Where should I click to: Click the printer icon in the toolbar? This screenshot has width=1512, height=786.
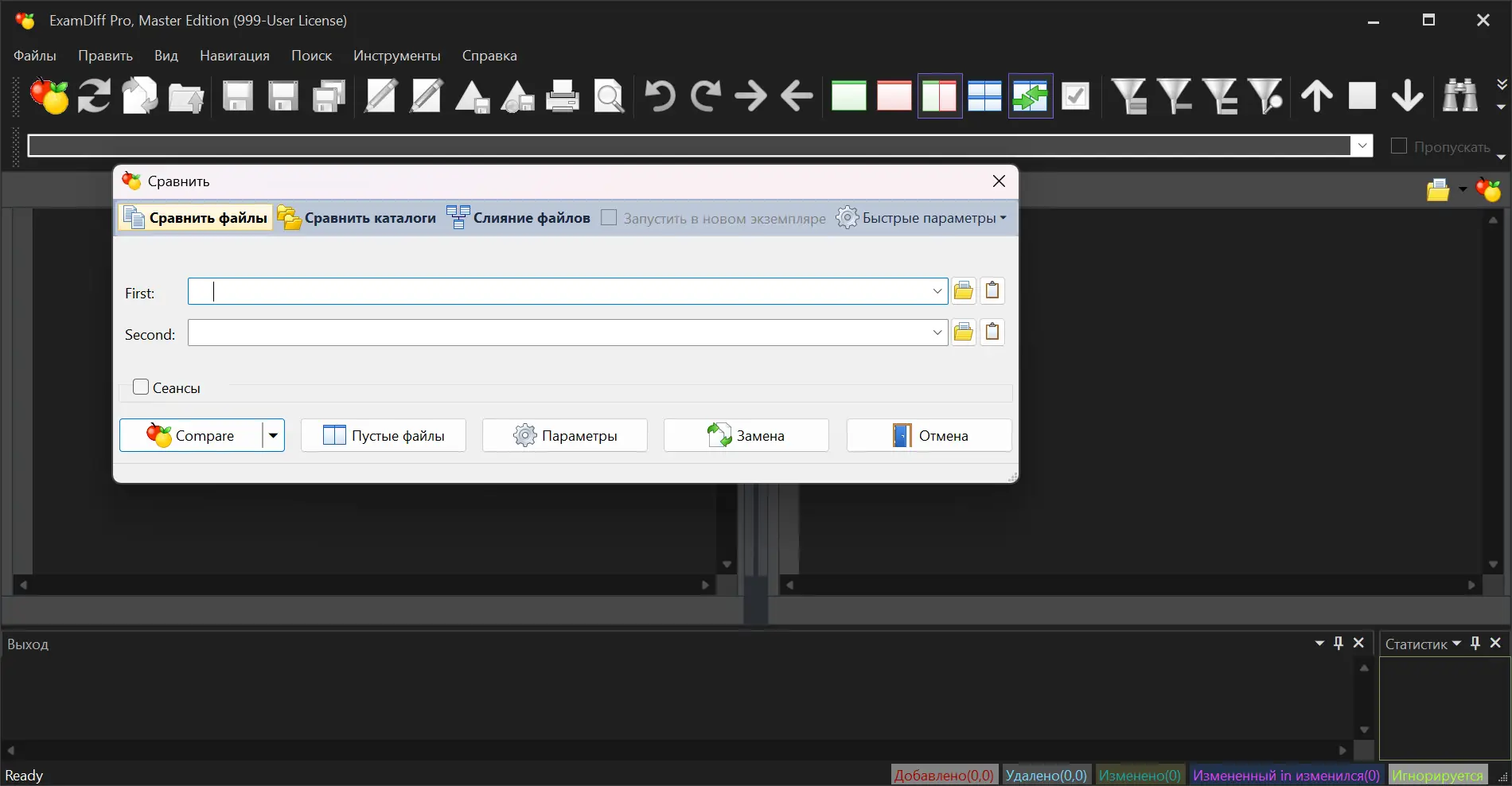(x=563, y=96)
